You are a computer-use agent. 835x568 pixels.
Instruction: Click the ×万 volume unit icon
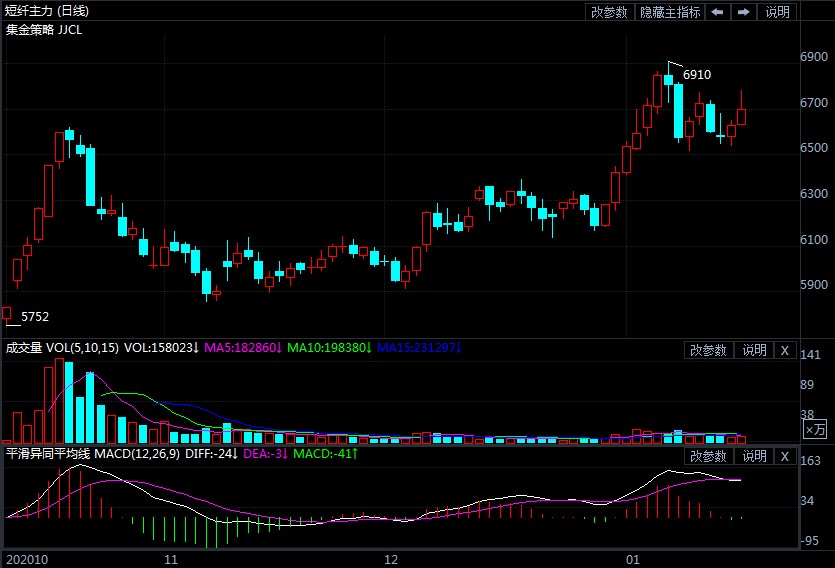pos(815,429)
